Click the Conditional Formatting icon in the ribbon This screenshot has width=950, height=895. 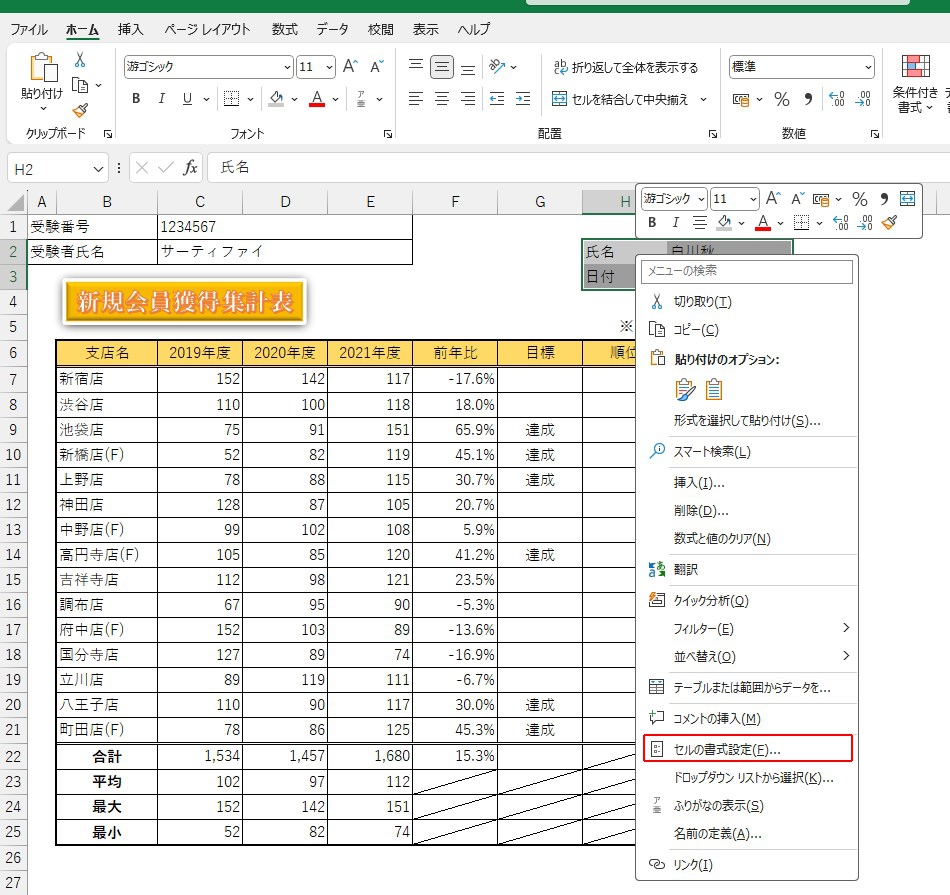coord(915,67)
